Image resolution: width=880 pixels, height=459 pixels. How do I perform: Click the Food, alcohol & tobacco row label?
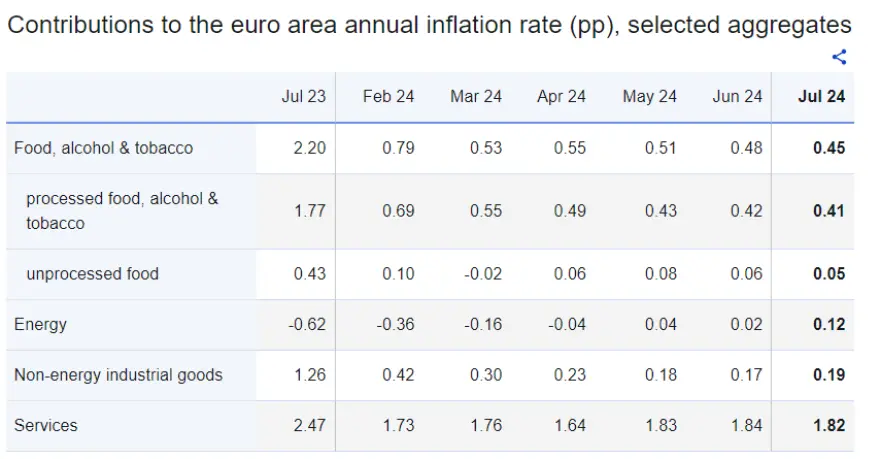click(x=103, y=148)
